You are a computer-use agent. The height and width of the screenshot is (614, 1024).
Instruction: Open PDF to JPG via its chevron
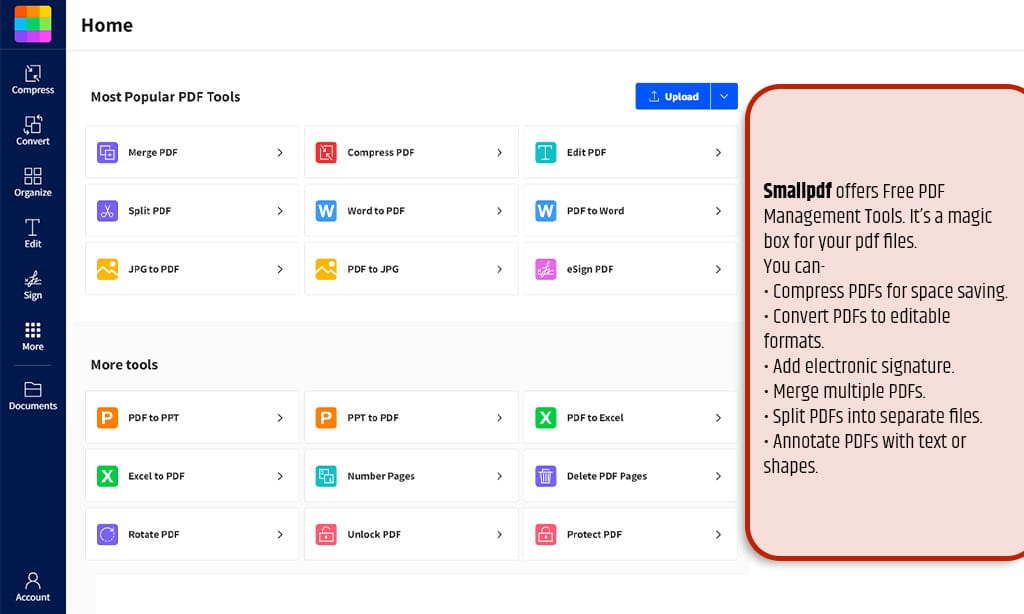click(x=500, y=268)
